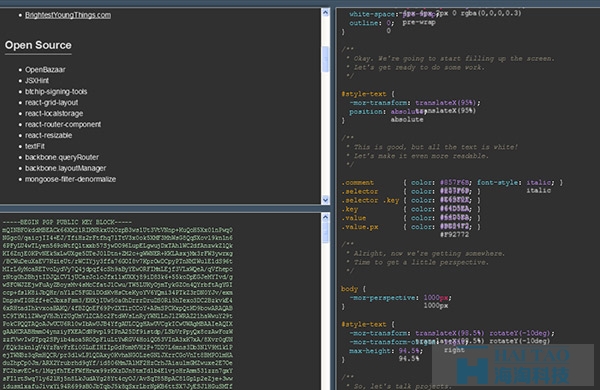Click the "Let's make it even more readable" comment
Screen dimensions: 600x390
[x=421, y=156]
